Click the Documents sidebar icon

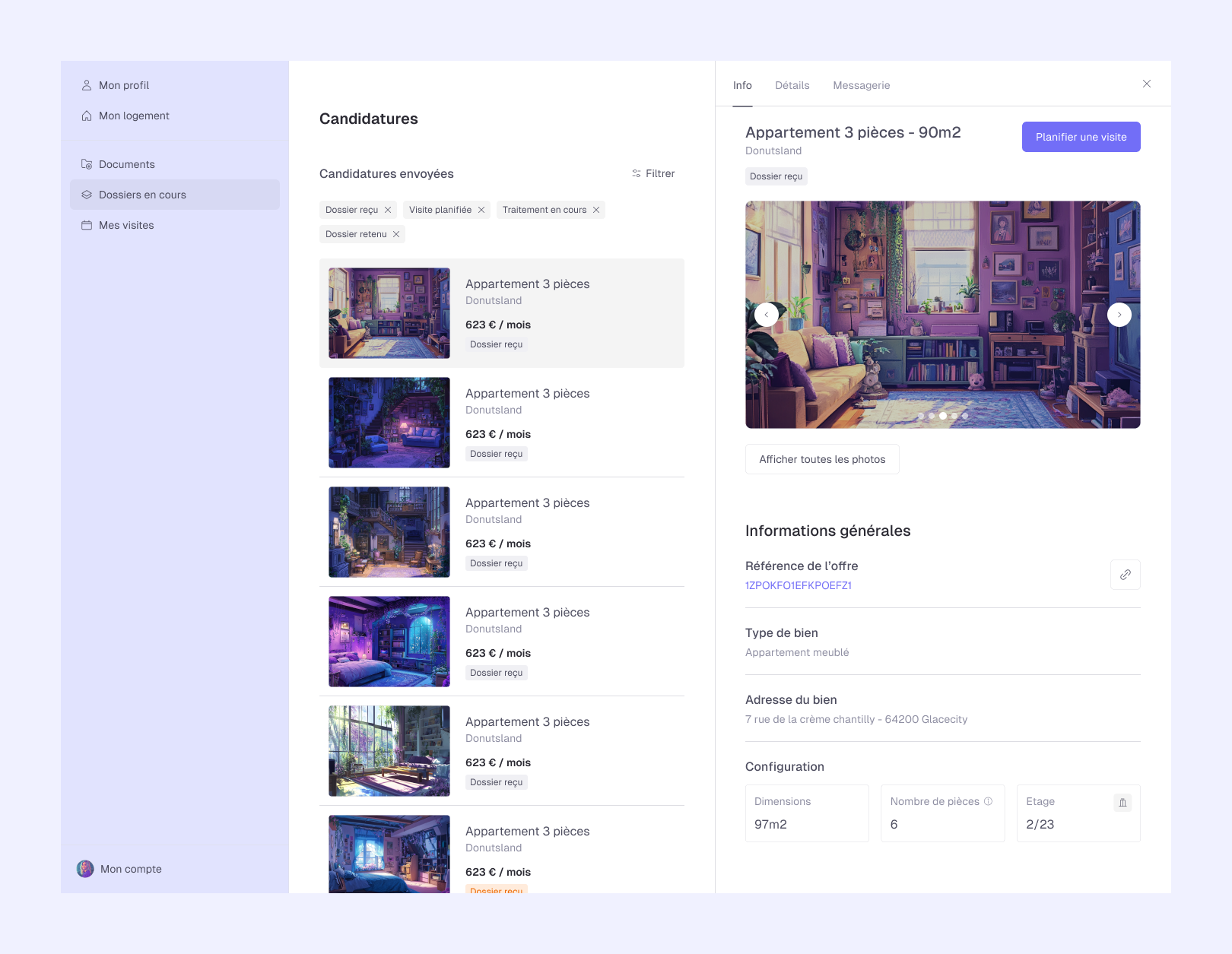pos(85,163)
